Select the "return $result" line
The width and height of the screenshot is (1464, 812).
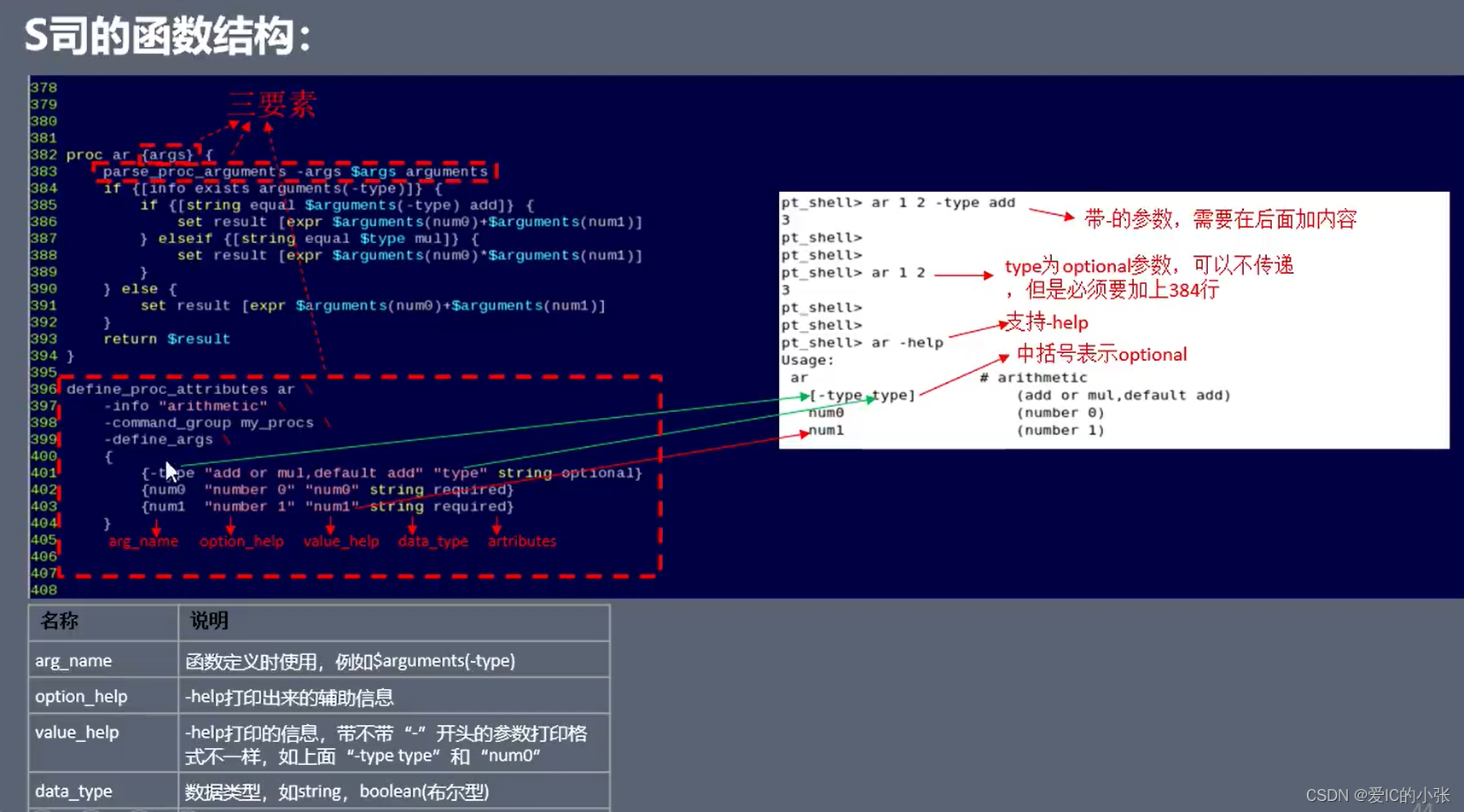coord(166,339)
